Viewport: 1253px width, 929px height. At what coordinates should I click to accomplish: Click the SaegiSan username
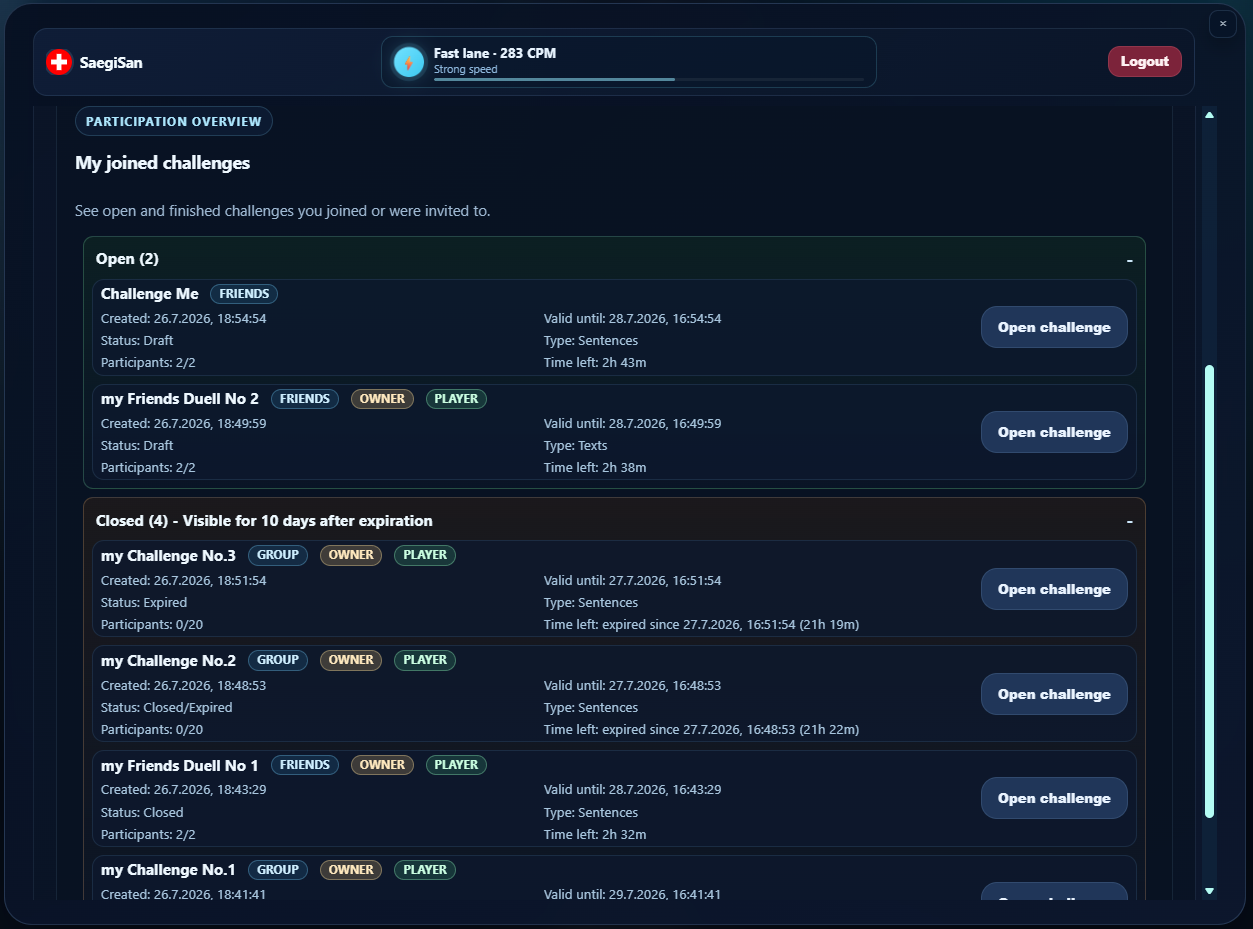(x=111, y=62)
